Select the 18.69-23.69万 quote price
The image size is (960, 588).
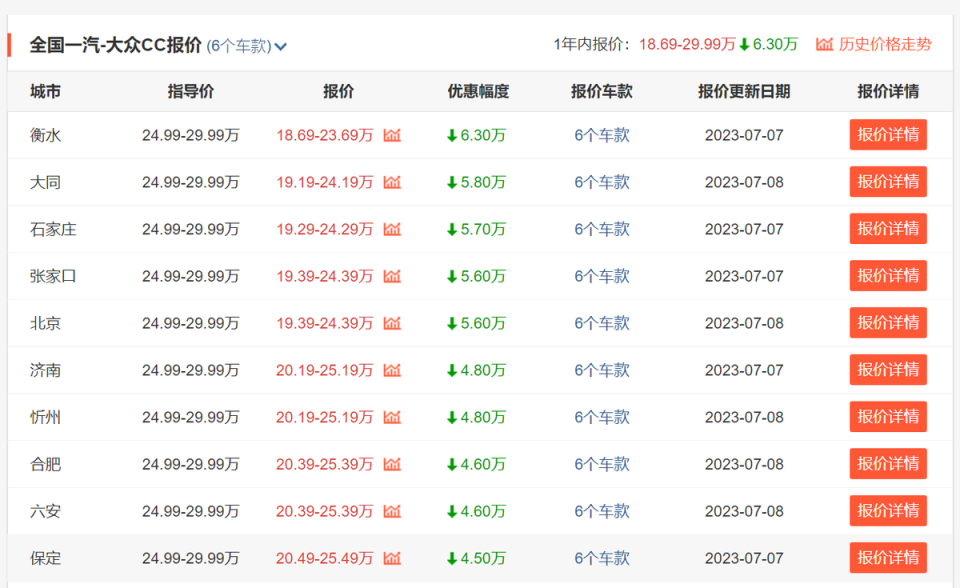[324, 135]
